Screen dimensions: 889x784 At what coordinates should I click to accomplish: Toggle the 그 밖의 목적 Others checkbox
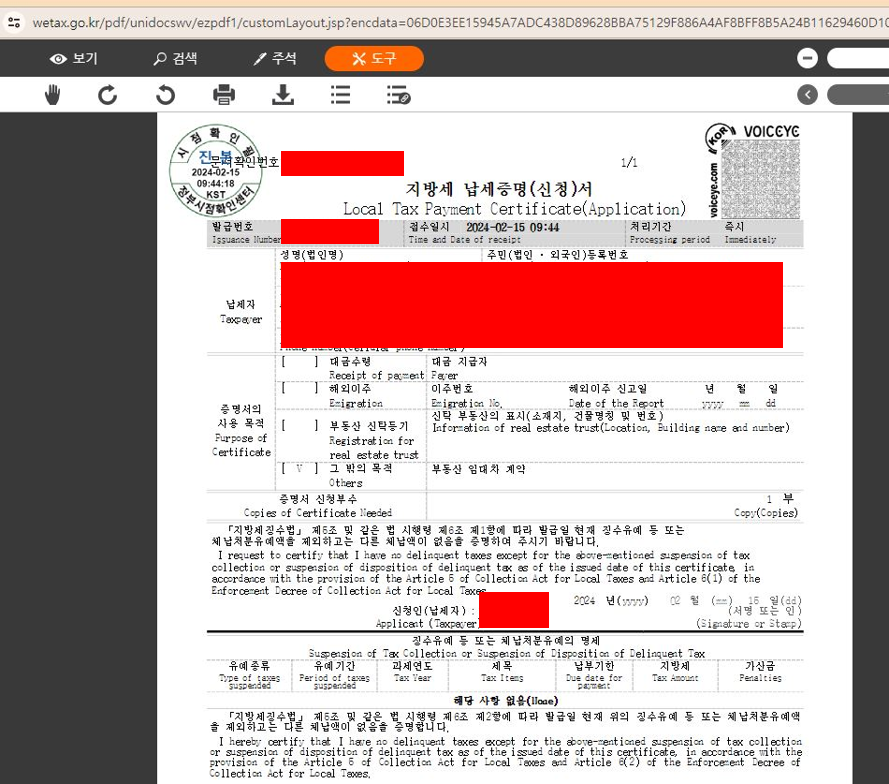[300, 468]
